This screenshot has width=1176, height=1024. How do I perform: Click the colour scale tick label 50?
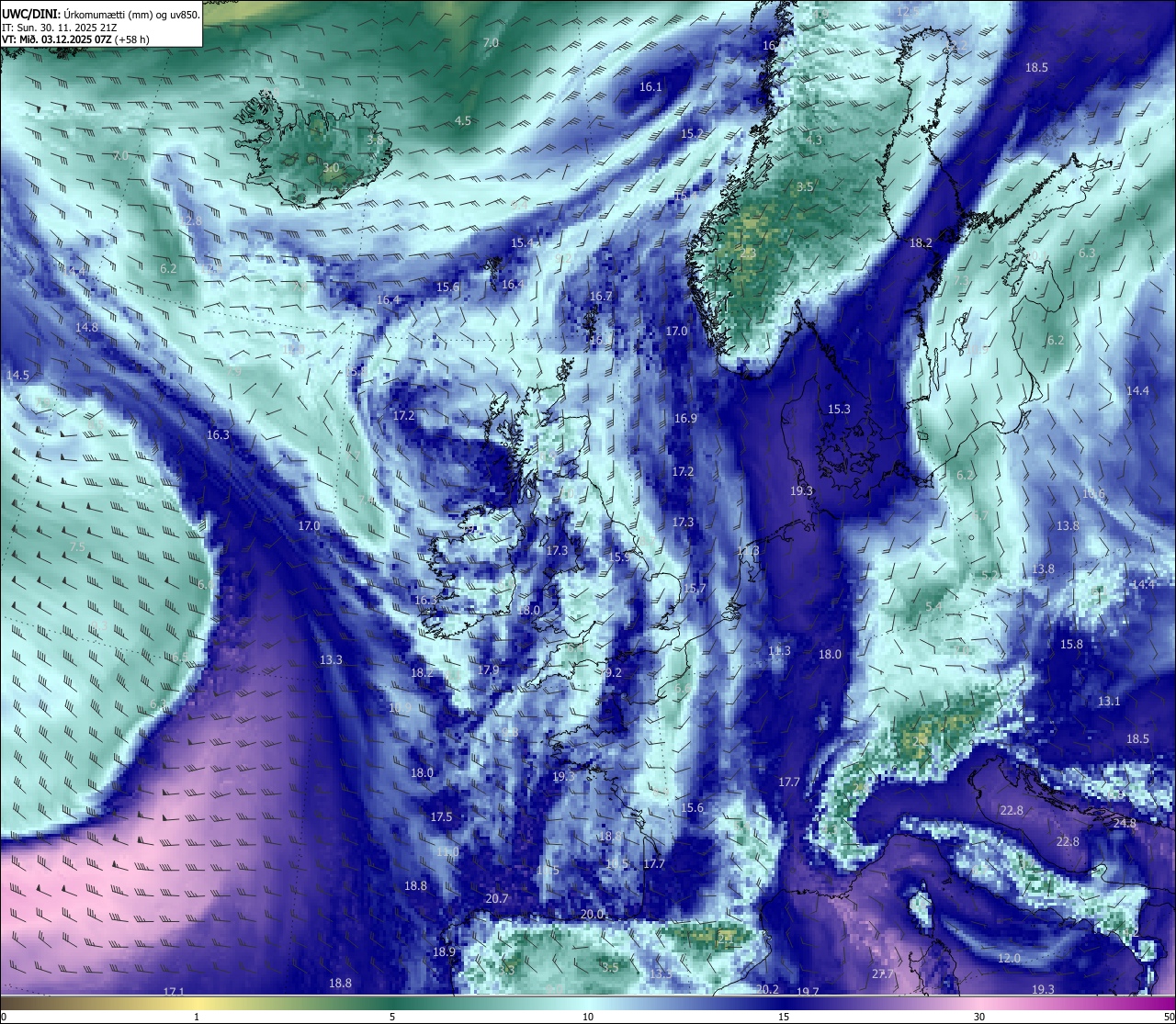1169,1017
